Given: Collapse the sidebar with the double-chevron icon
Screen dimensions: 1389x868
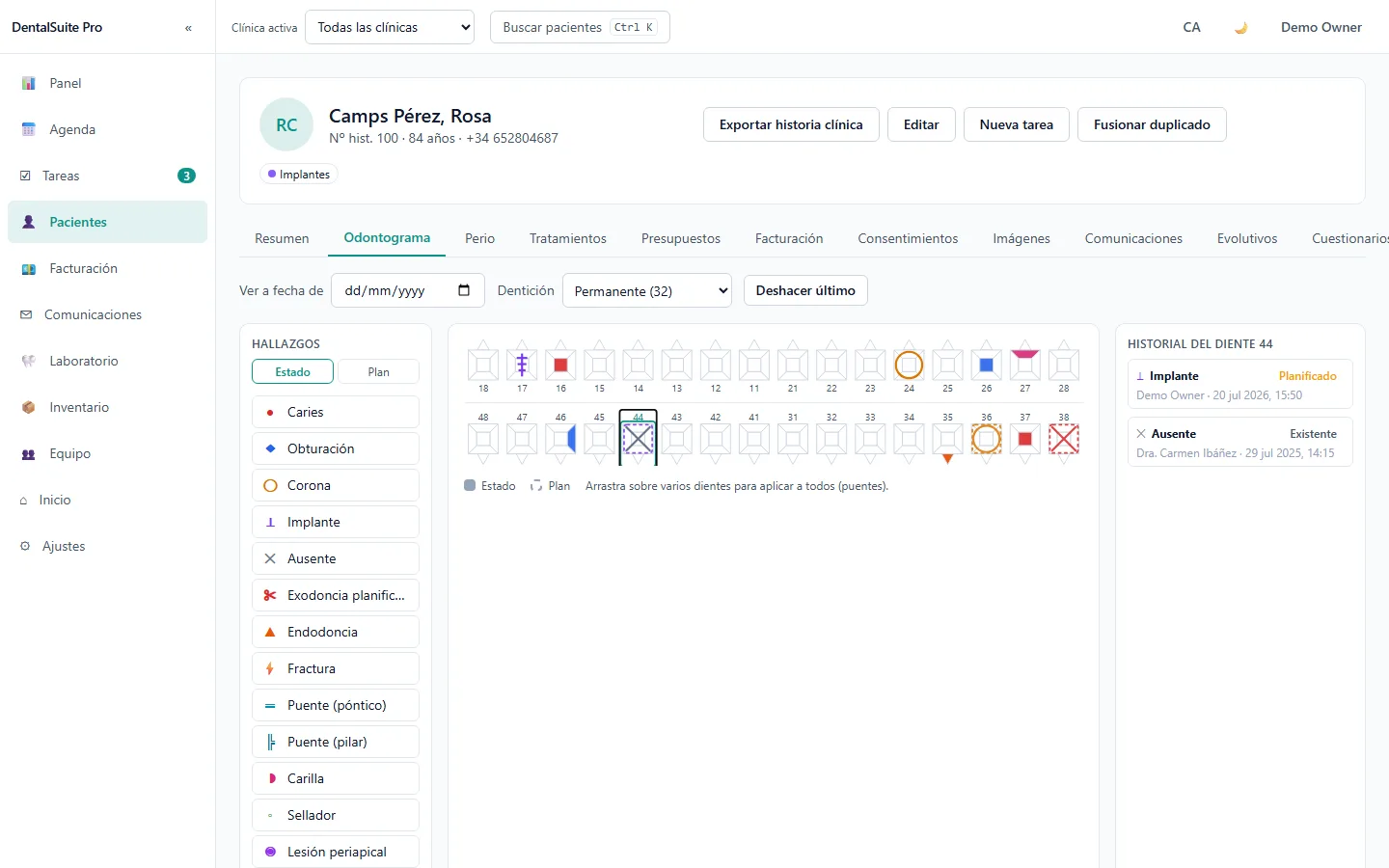Looking at the screenshot, I should (x=188, y=28).
